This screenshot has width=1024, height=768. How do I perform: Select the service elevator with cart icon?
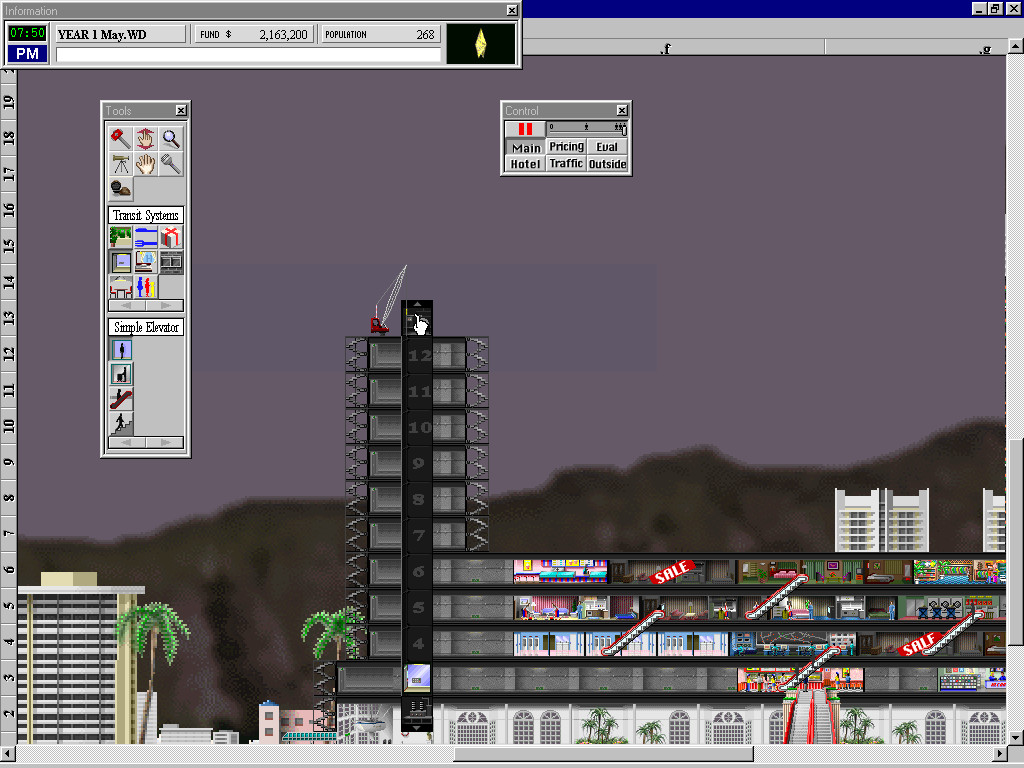(121, 374)
